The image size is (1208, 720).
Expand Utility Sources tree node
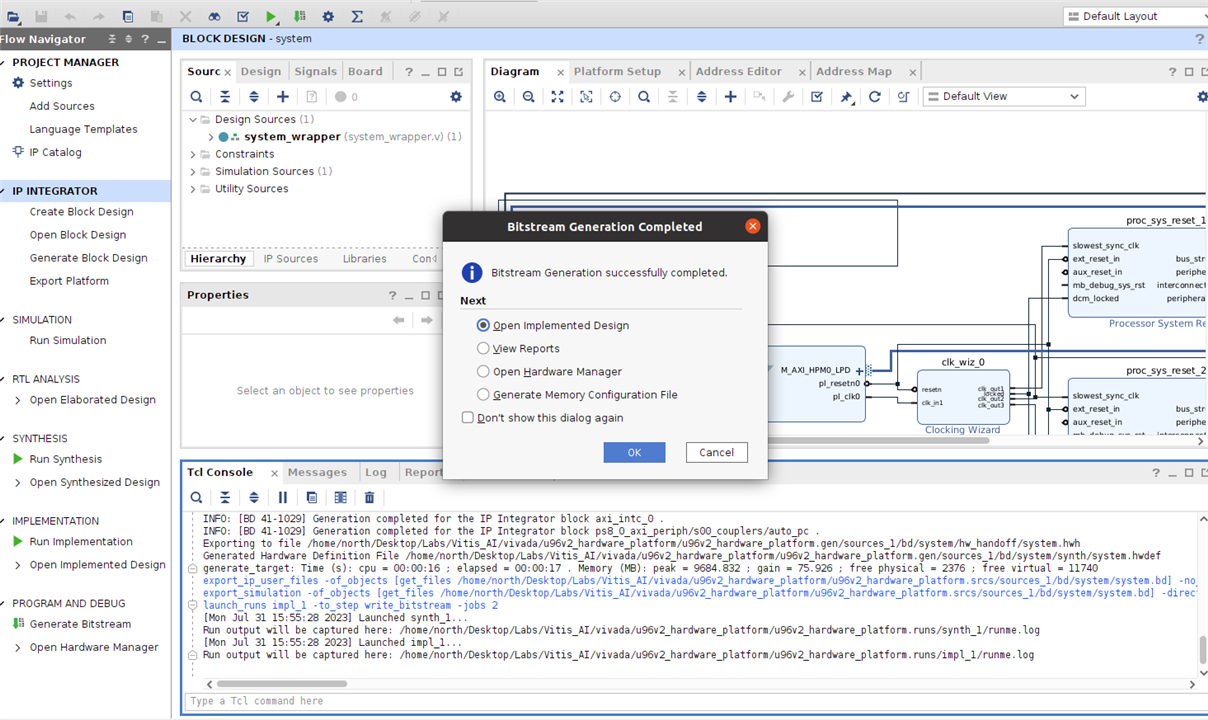coord(193,189)
